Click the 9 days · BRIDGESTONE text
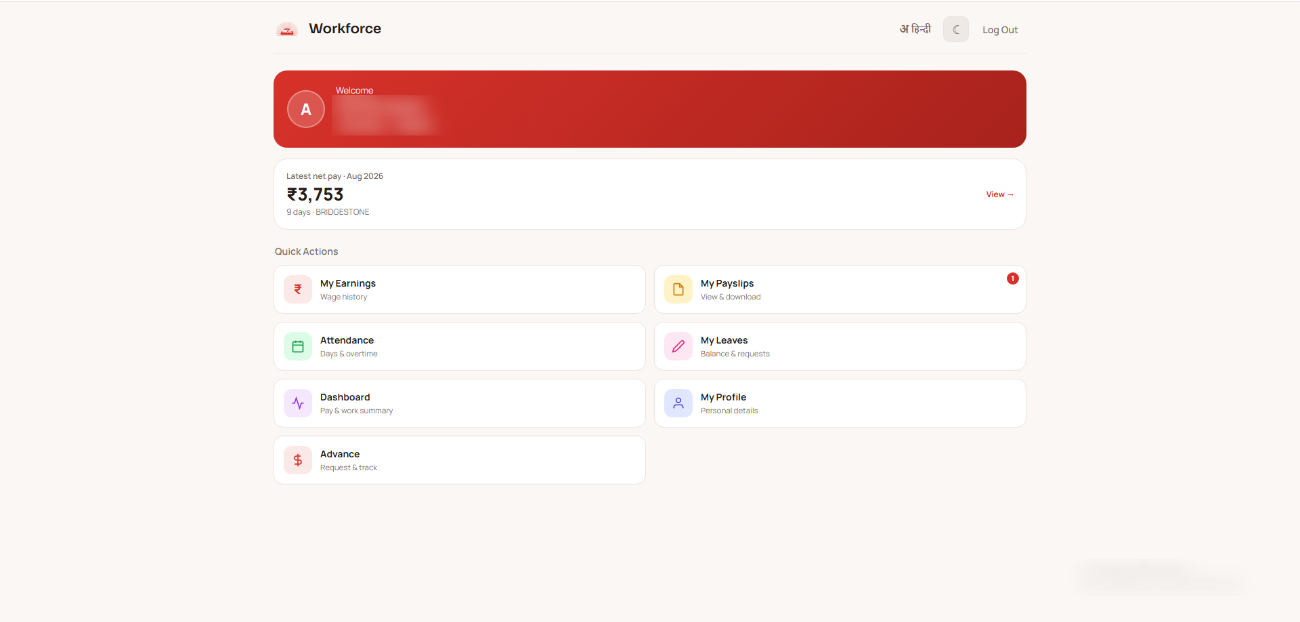1300x622 pixels. (x=328, y=212)
